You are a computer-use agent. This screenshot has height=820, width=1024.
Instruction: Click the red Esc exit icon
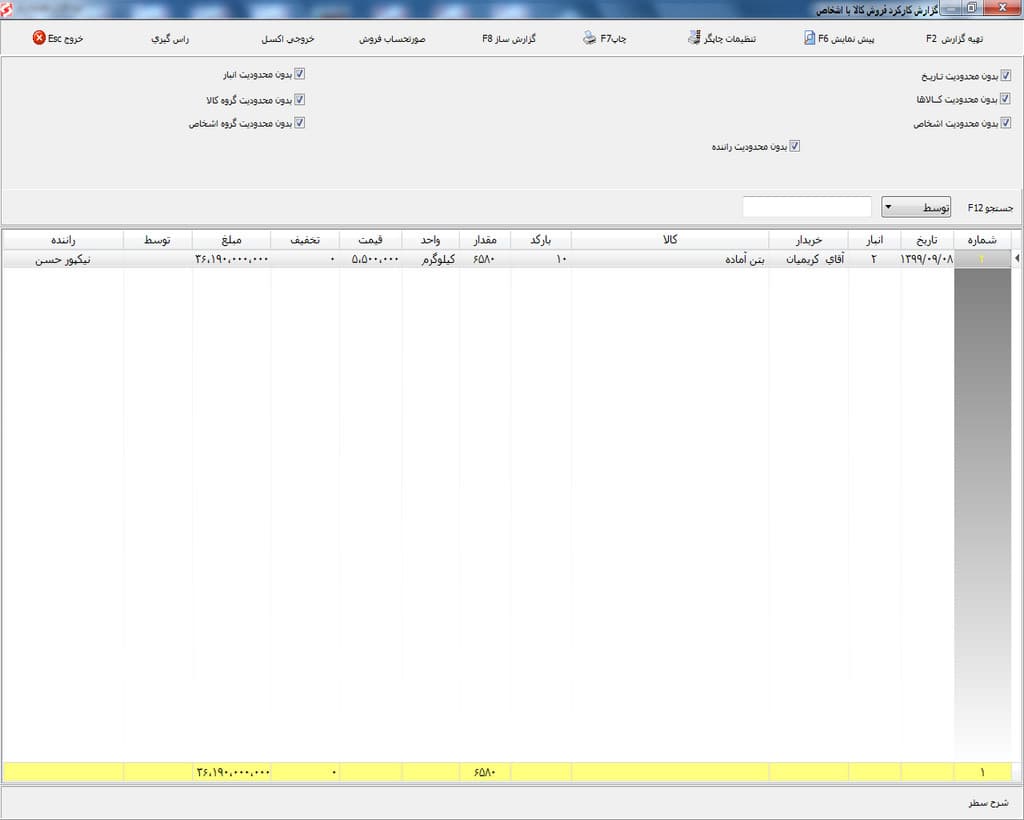tap(39, 38)
